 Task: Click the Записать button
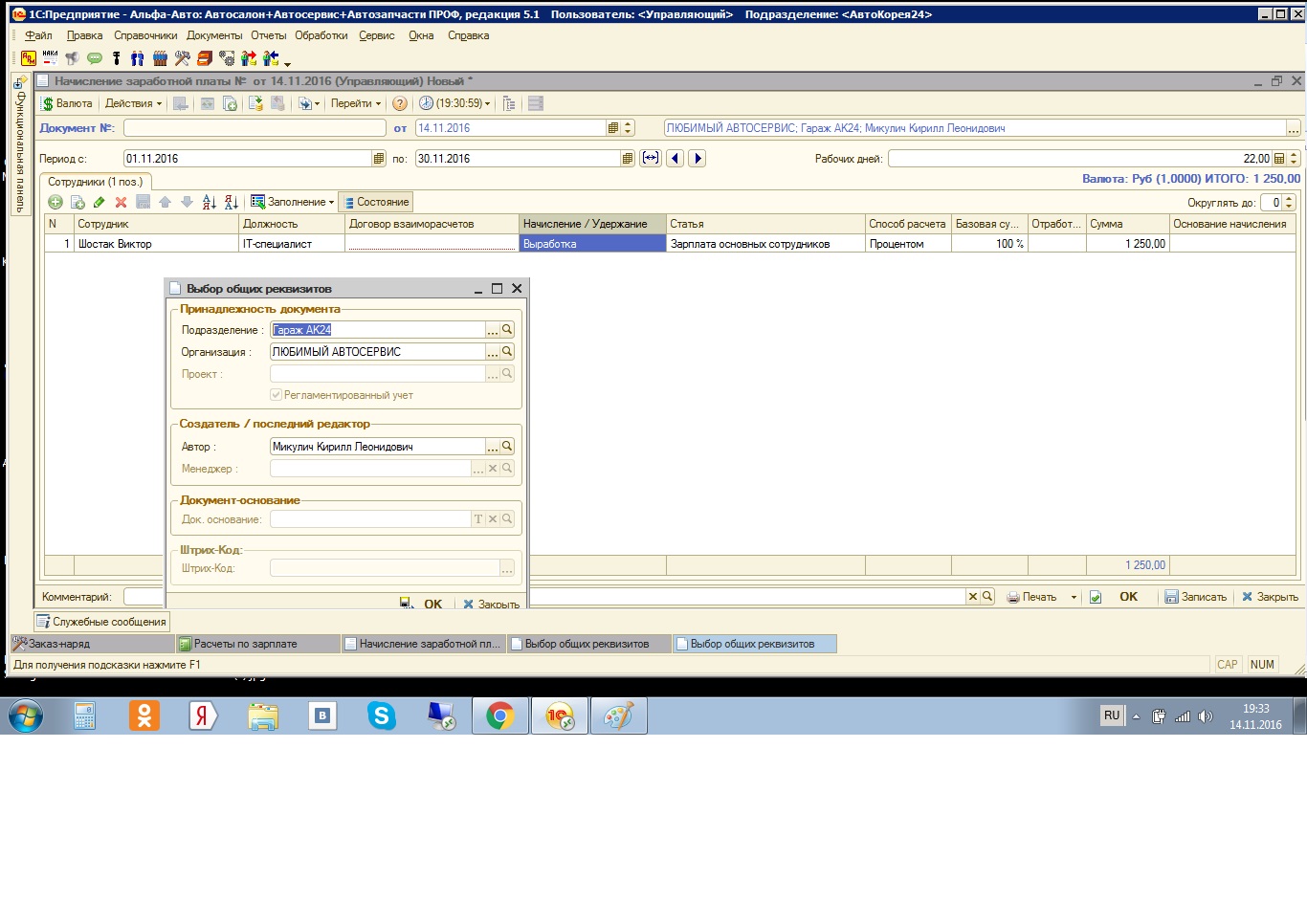[1195, 597]
